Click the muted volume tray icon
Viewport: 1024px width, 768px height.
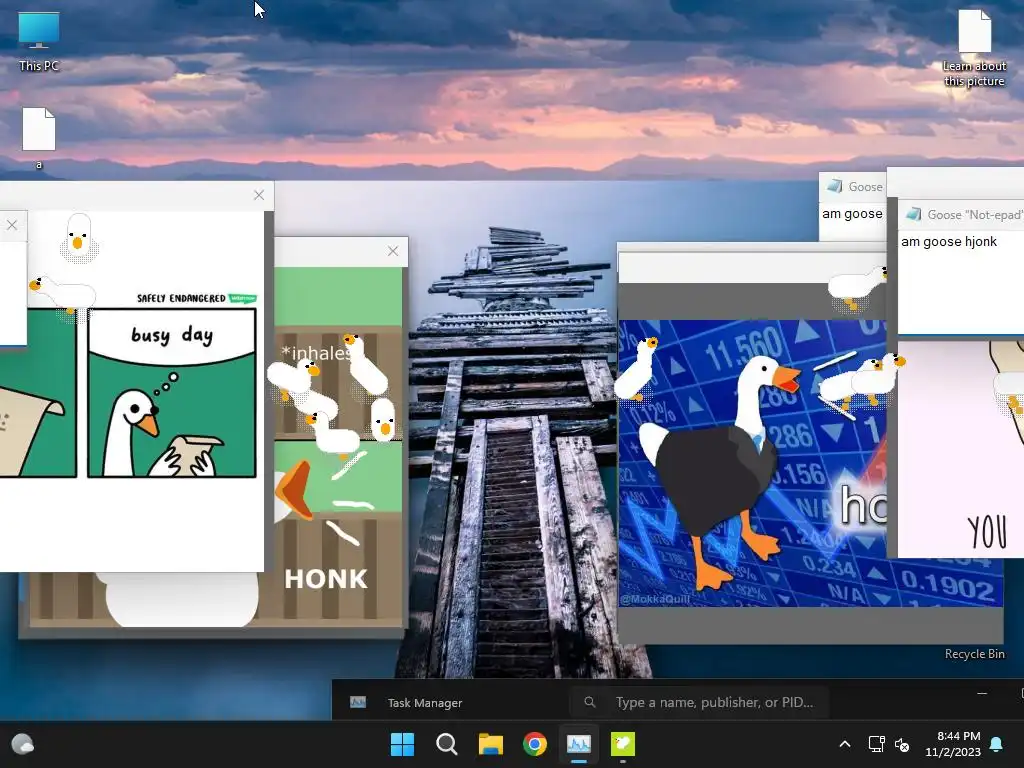click(902, 744)
